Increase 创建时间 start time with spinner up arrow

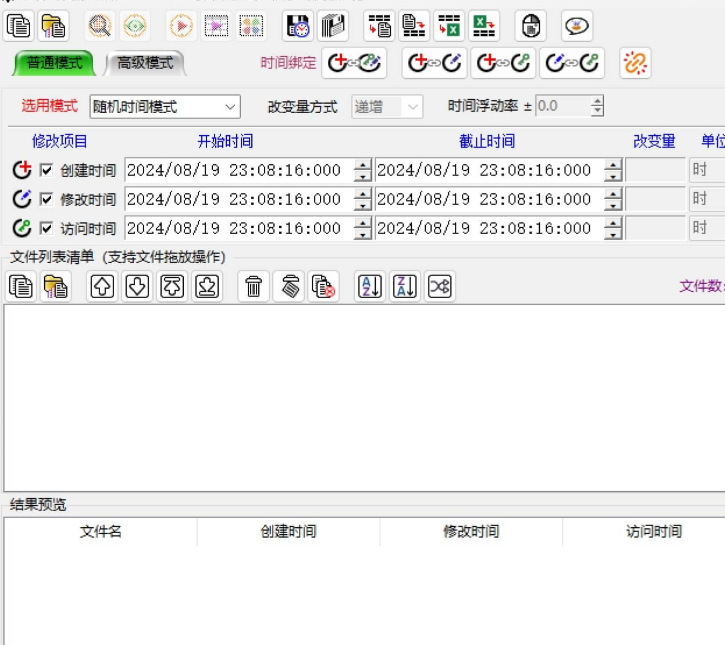click(x=362, y=165)
